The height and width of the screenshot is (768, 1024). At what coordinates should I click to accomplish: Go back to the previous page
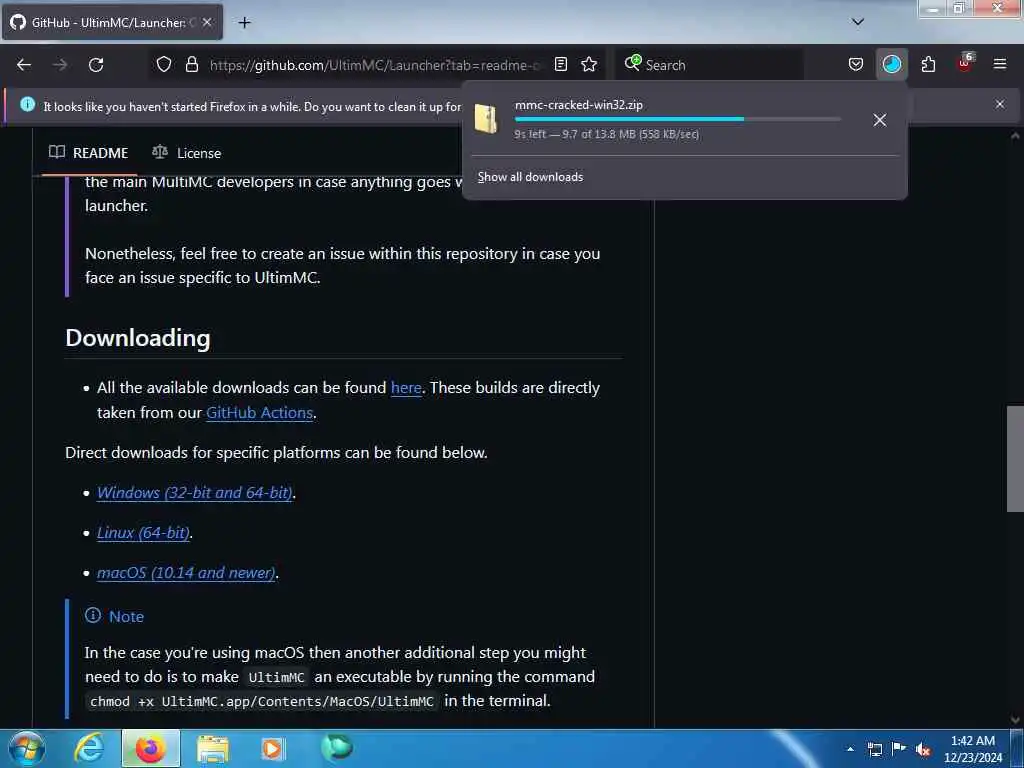[x=24, y=65]
